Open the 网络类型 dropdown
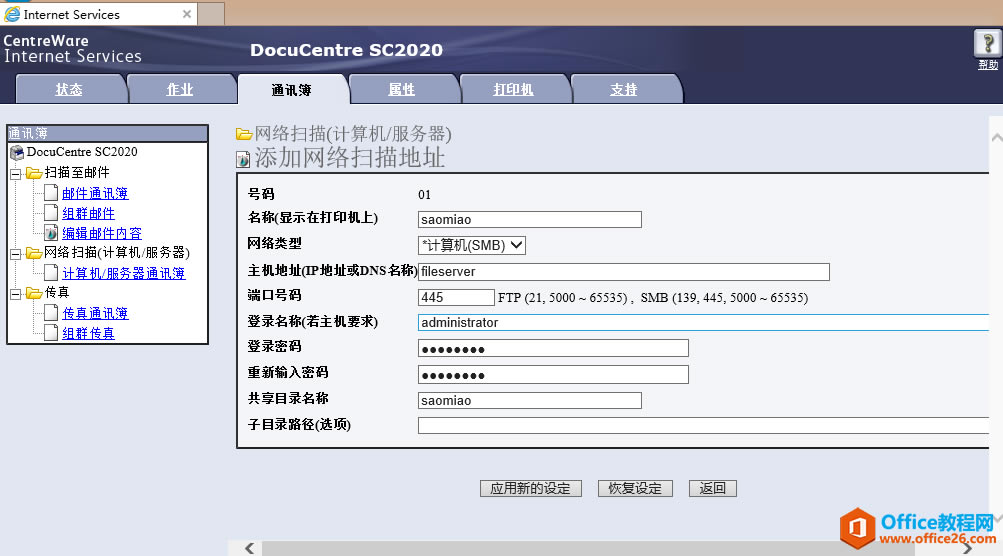The width and height of the screenshot is (1003, 556). [x=471, y=245]
